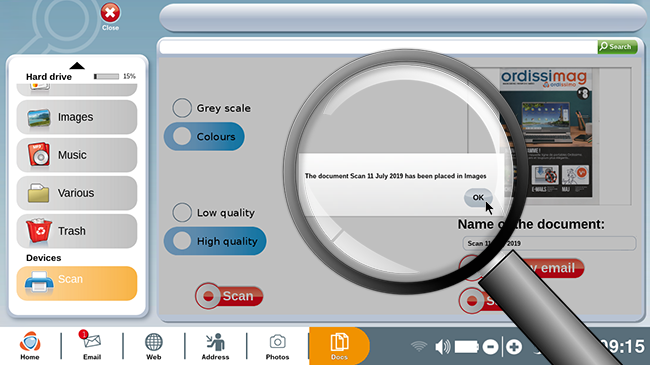The height and width of the screenshot is (365, 650).
Task: Confirm dialog with OK button
Action: 478,197
